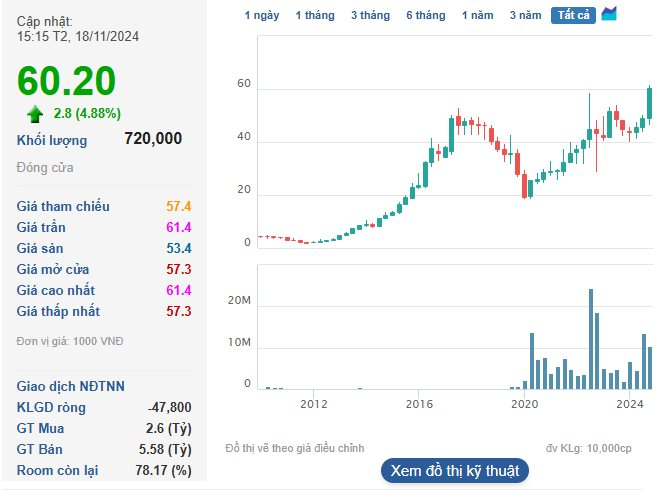
Task: Click the 2016 label on time axis
Action: coord(419,405)
